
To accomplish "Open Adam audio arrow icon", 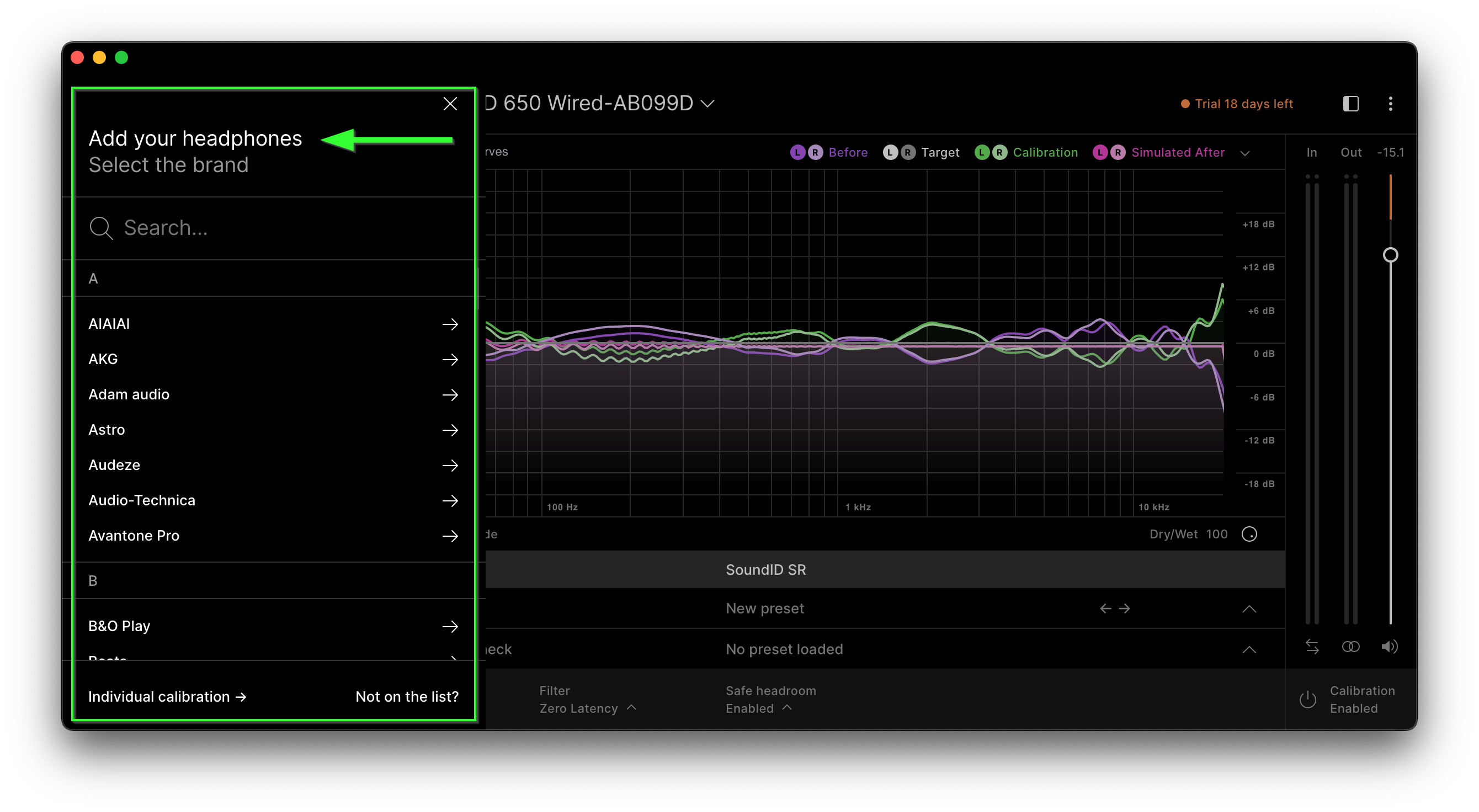I will click(x=450, y=395).
